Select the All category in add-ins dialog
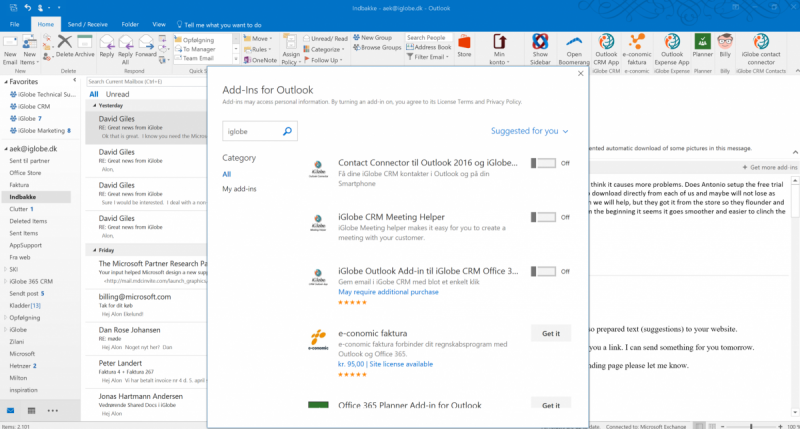Image resolution: width=800 pixels, height=429 pixels. 227,174
